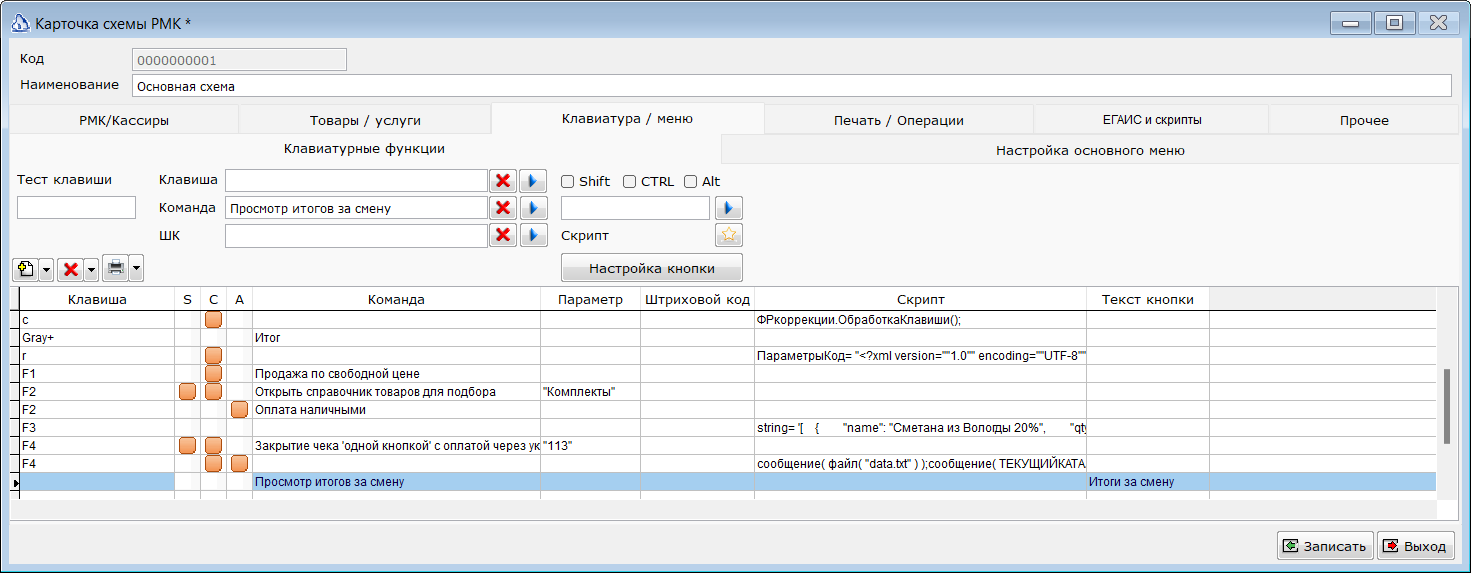Screen dimensions: 1471x573
Task: Expand dropdown arrow next to printer icon
Action: click(x=136, y=268)
